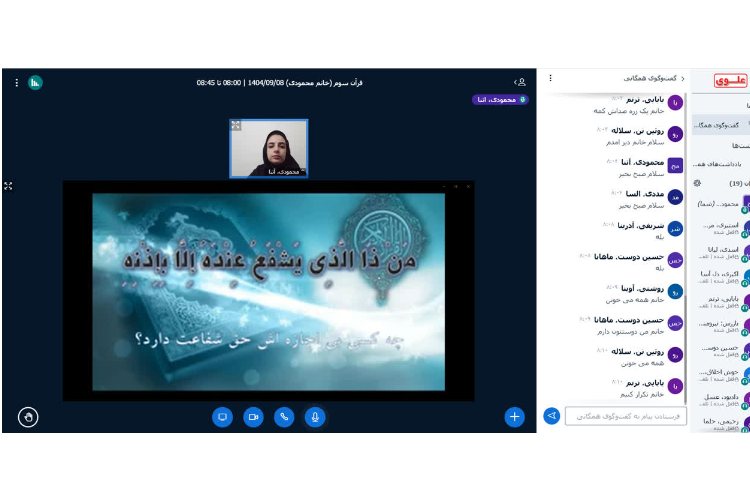Open the meeting options three-dot menu
Screen dimensions: 750x480
coord(17,83)
